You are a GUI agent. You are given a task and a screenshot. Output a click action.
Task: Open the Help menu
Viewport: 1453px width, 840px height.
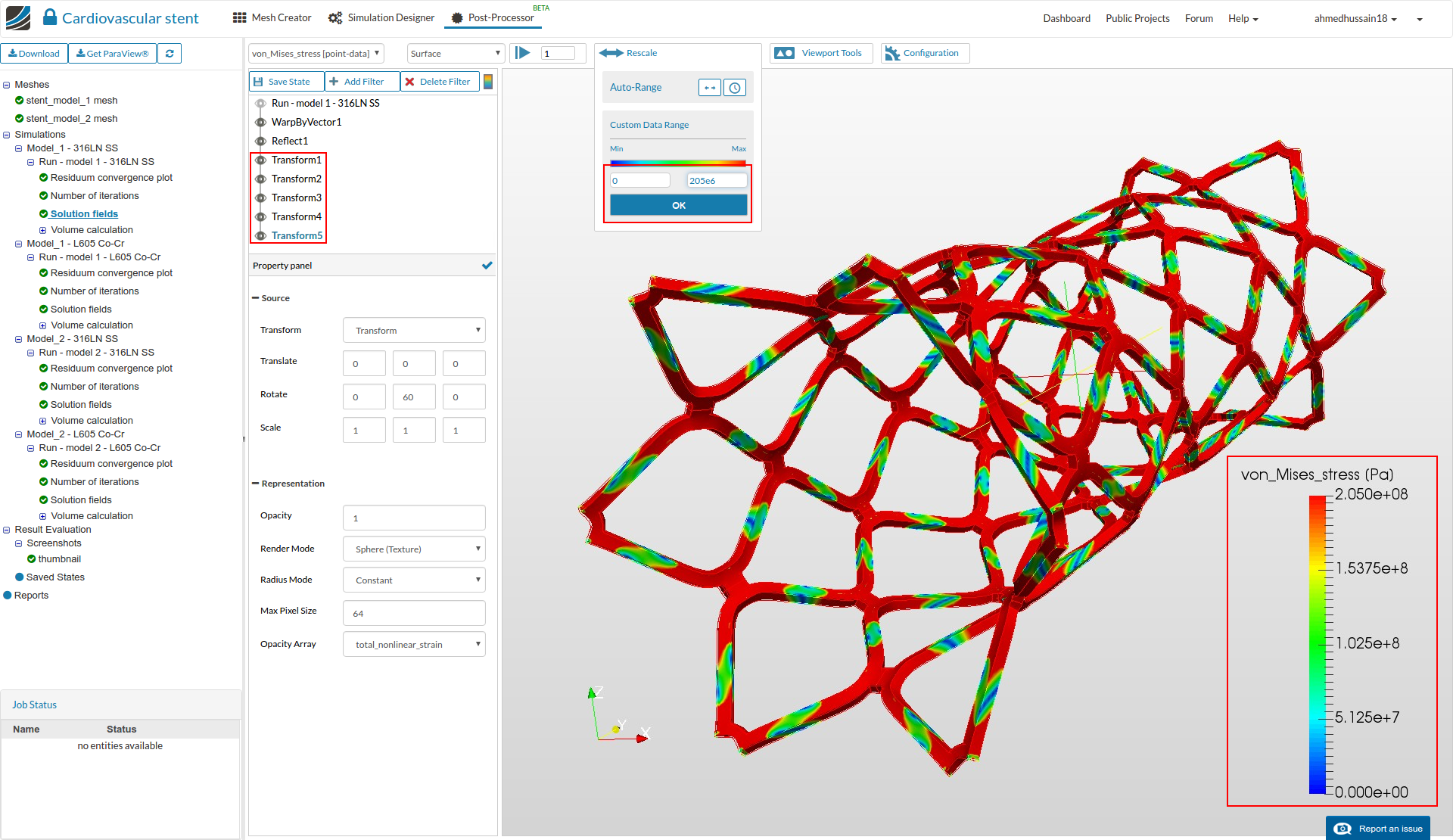[x=1243, y=18]
